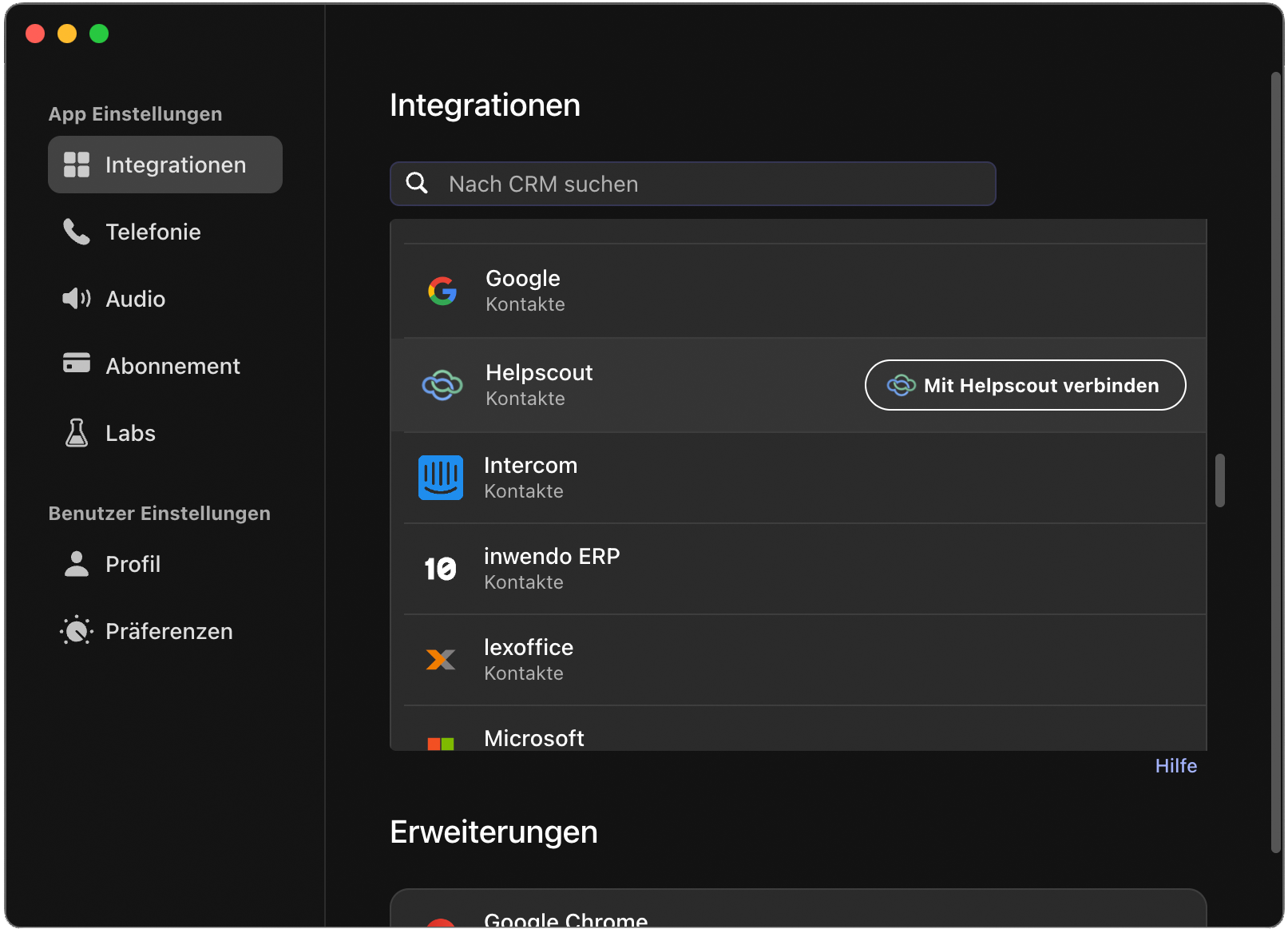Click the main window vertical scrollbar

(x=1277, y=463)
